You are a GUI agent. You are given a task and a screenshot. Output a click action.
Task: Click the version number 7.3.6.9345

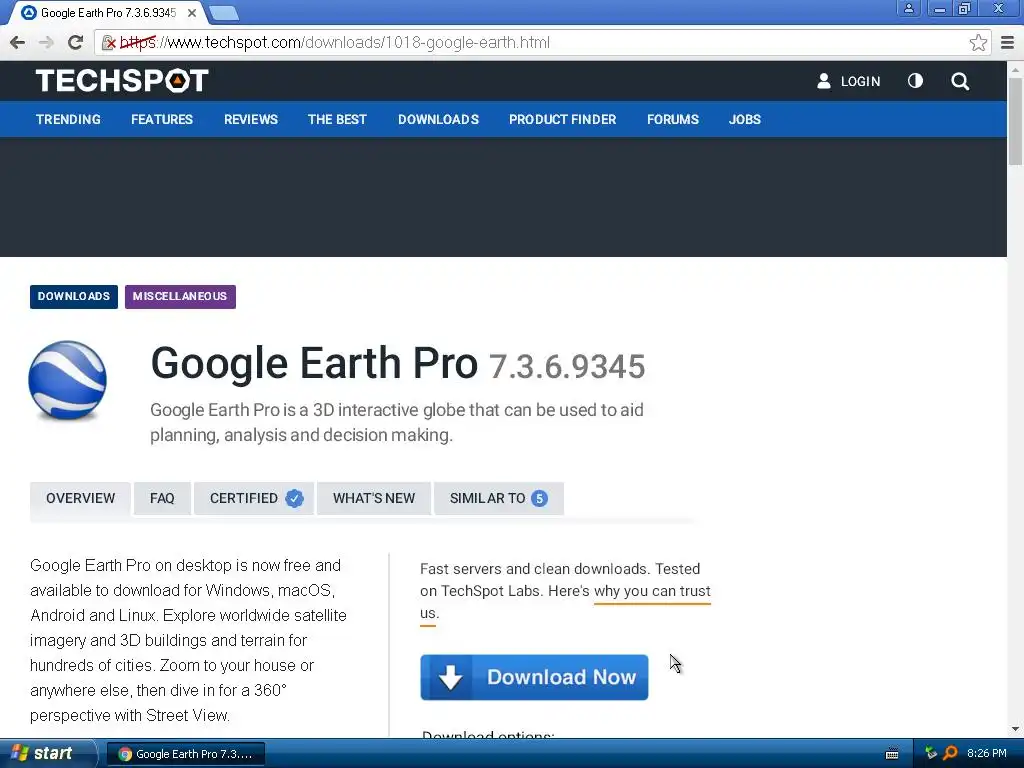click(568, 366)
